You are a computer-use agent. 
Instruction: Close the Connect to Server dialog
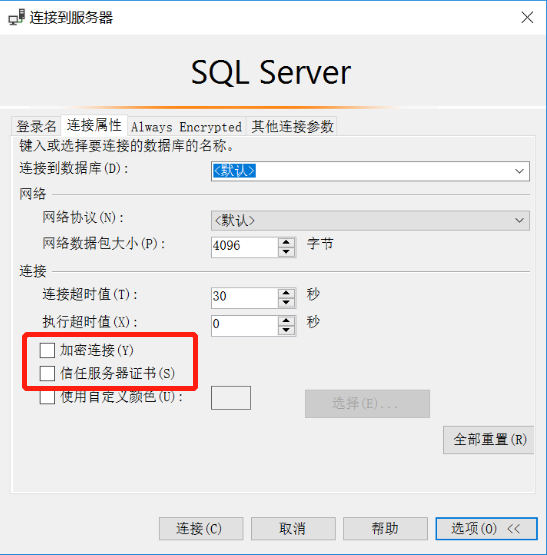point(527,17)
